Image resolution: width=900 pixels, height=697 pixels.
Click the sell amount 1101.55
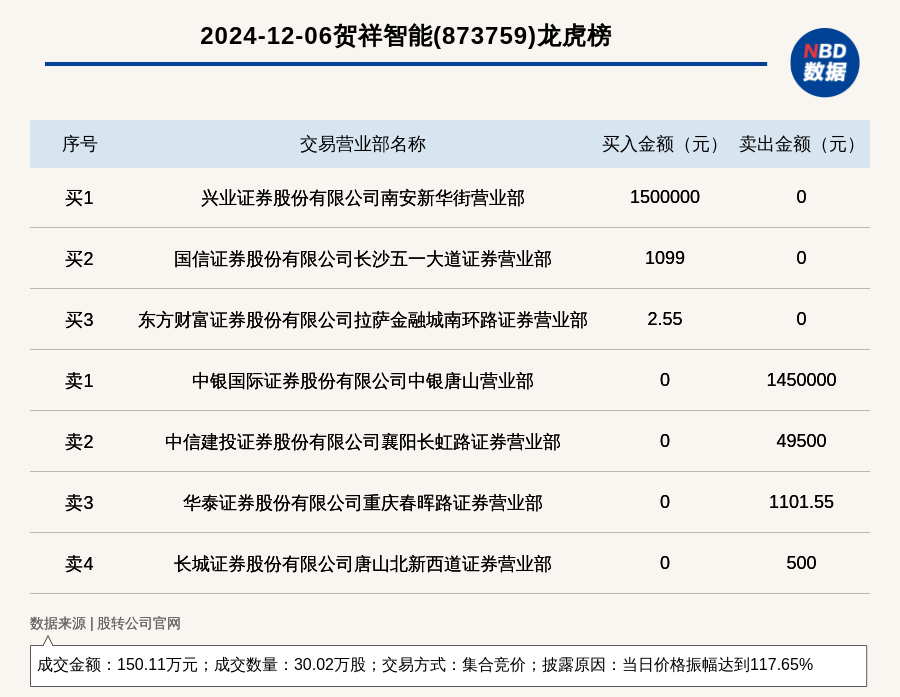801,502
